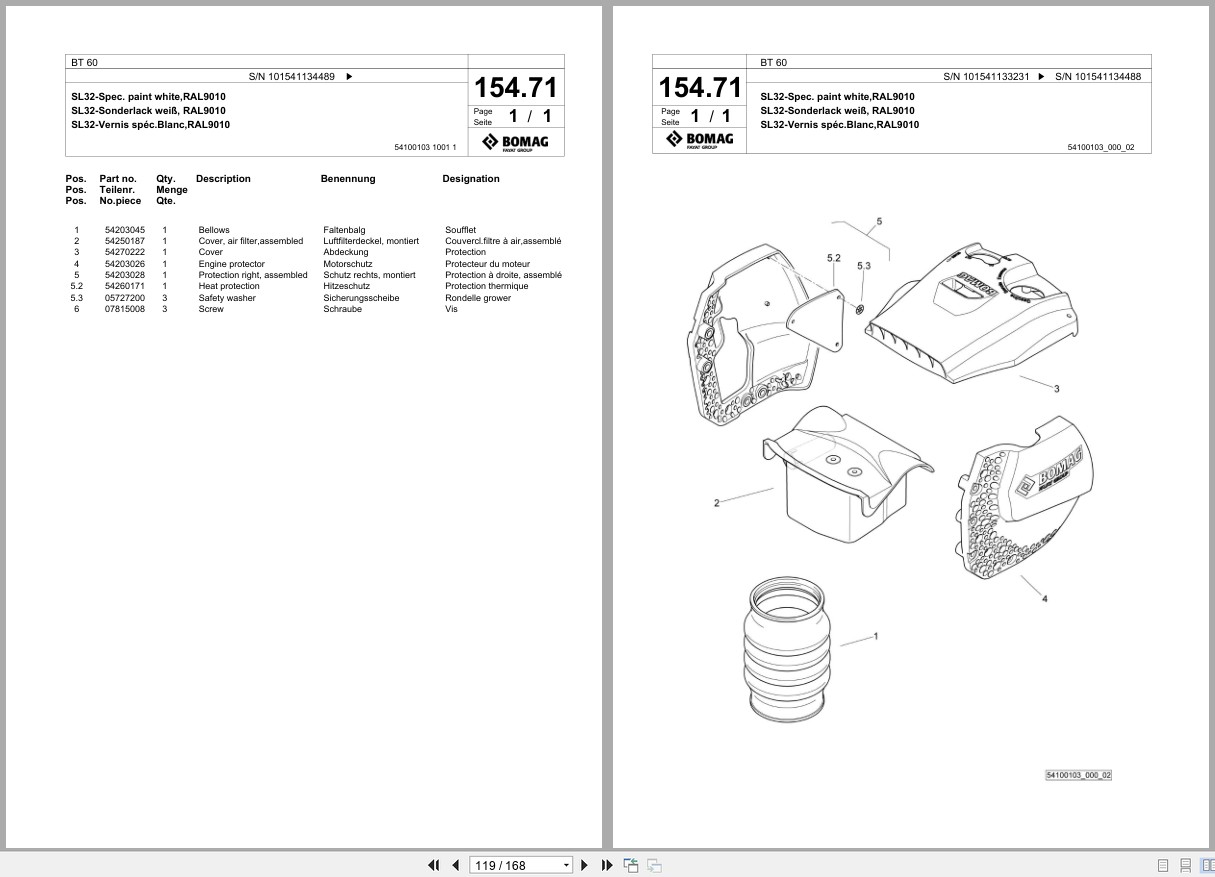The height and width of the screenshot is (877, 1215).
Task: Click the 'Heat protection' description
Action: click(229, 286)
